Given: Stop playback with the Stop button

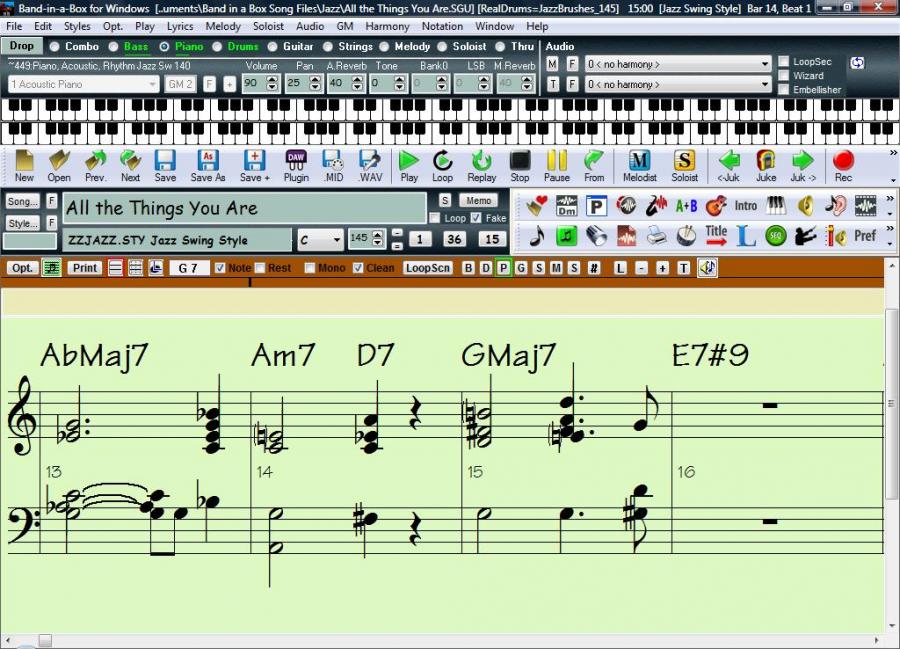Looking at the screenshot, I should (520, 166).
